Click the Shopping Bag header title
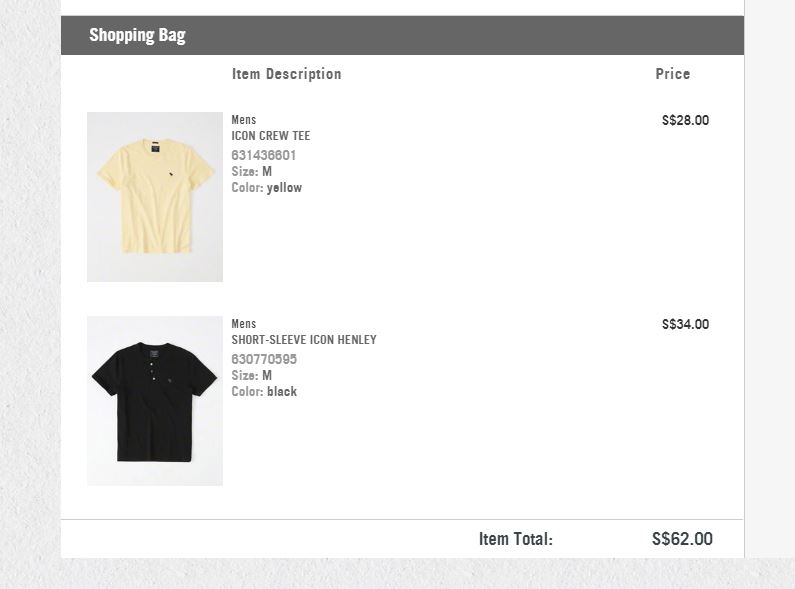Screen dimensions: 795x589 point(137,35)
